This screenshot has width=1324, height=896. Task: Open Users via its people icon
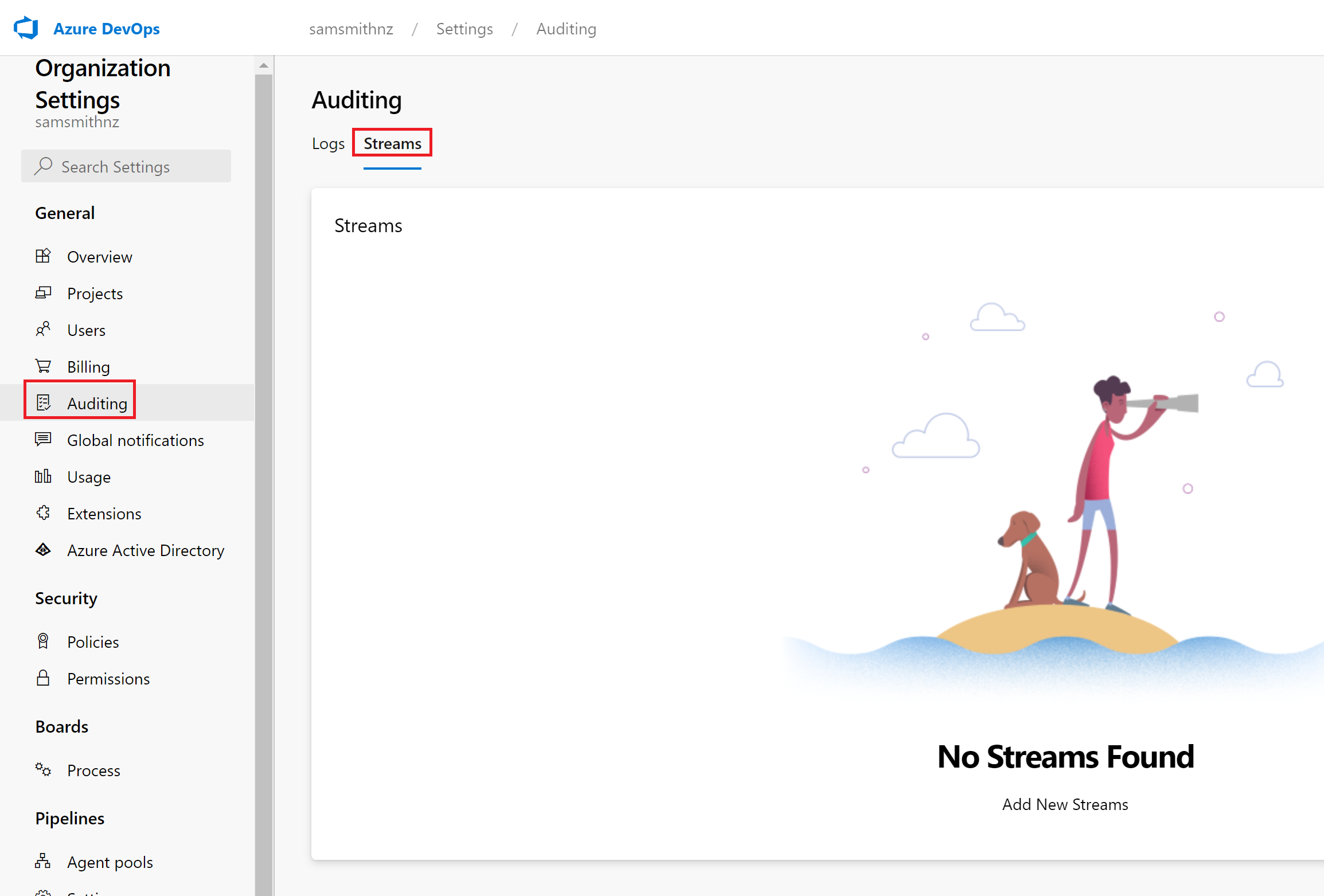pyautogui.click(x=43, y=330)
